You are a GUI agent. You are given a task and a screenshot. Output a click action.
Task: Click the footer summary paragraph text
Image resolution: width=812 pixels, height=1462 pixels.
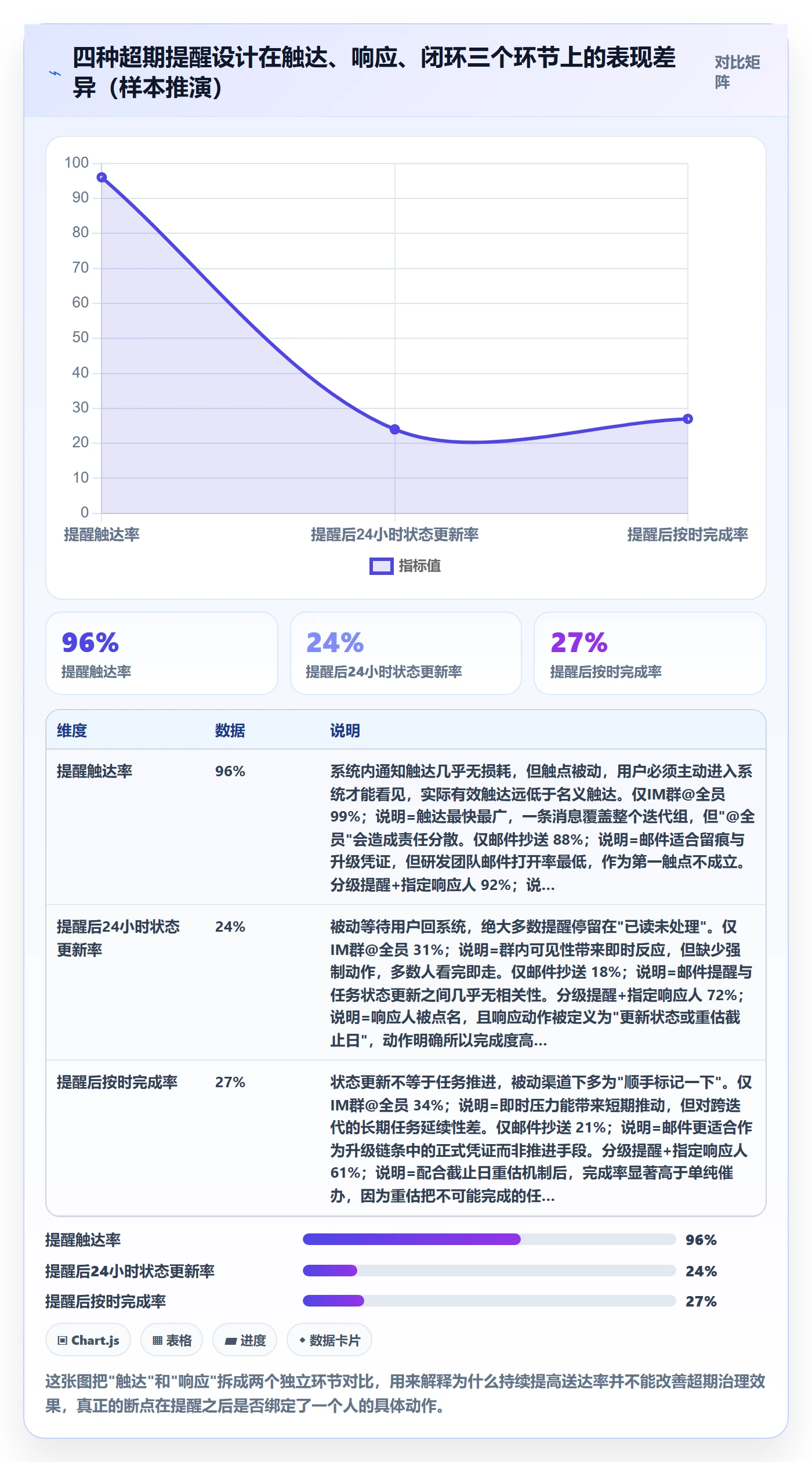click(x=405, y=1394)
